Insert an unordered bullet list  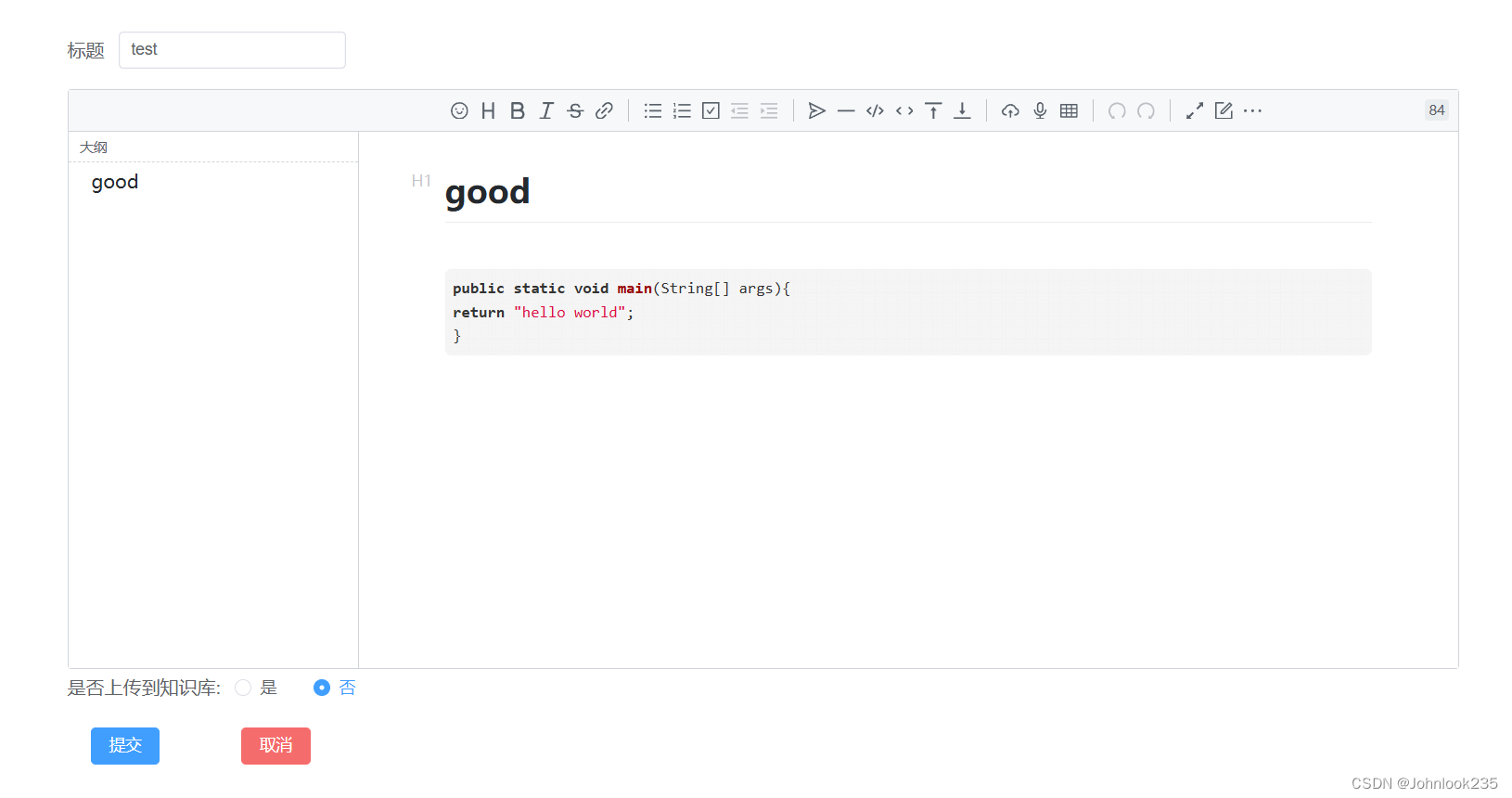653,110
